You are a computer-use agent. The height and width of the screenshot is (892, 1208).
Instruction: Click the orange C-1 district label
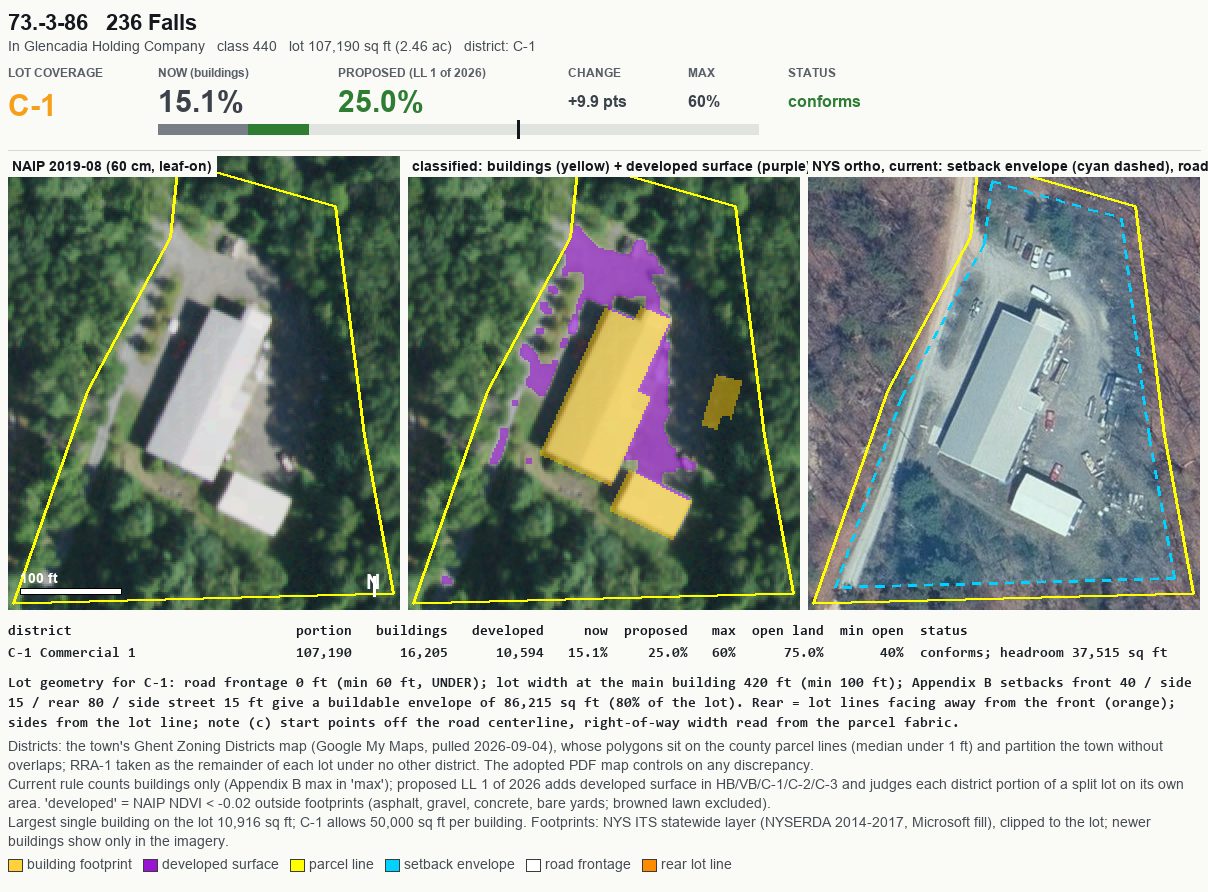31,105
